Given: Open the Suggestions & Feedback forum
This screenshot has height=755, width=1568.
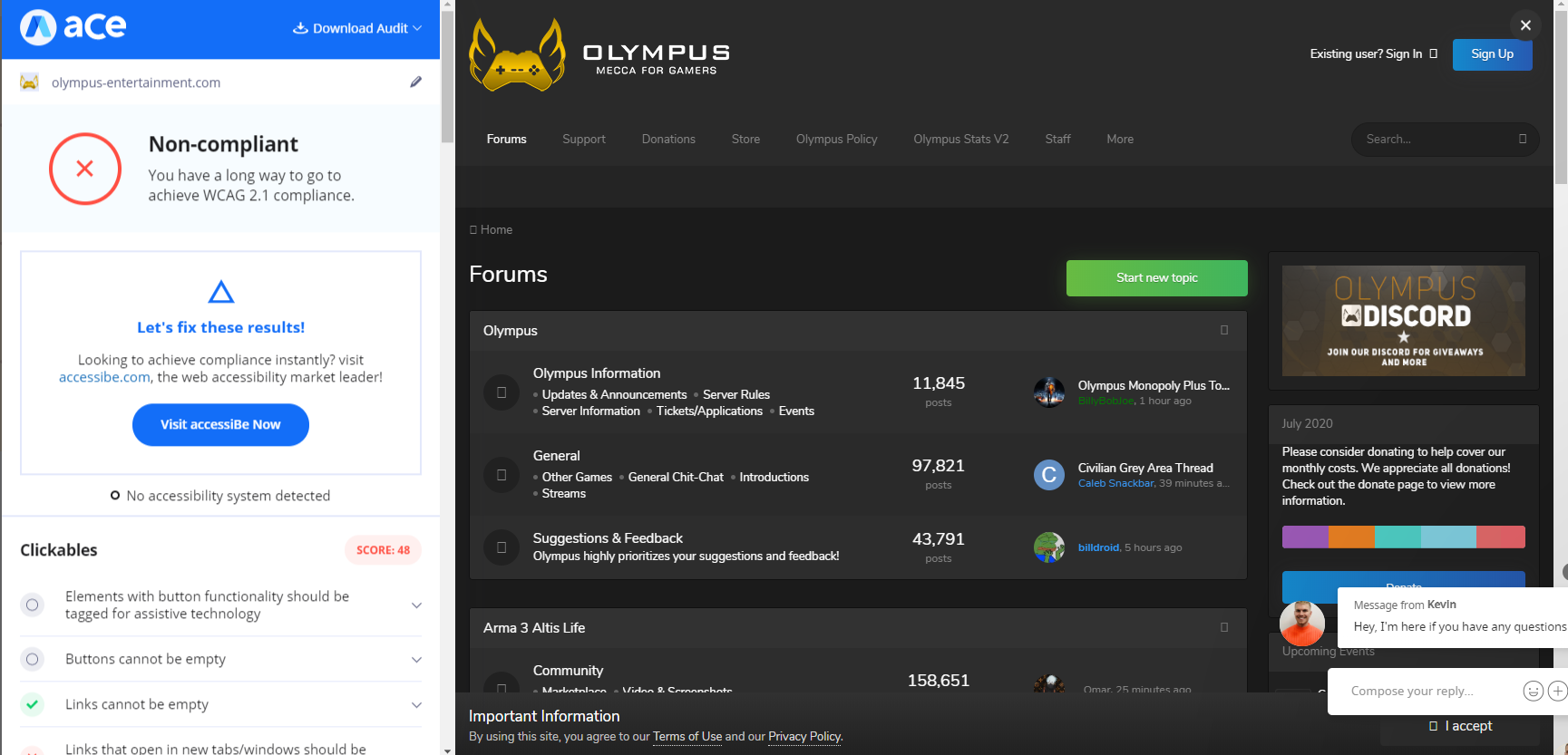Looking at the screenshot, I should tap(608, 538).
